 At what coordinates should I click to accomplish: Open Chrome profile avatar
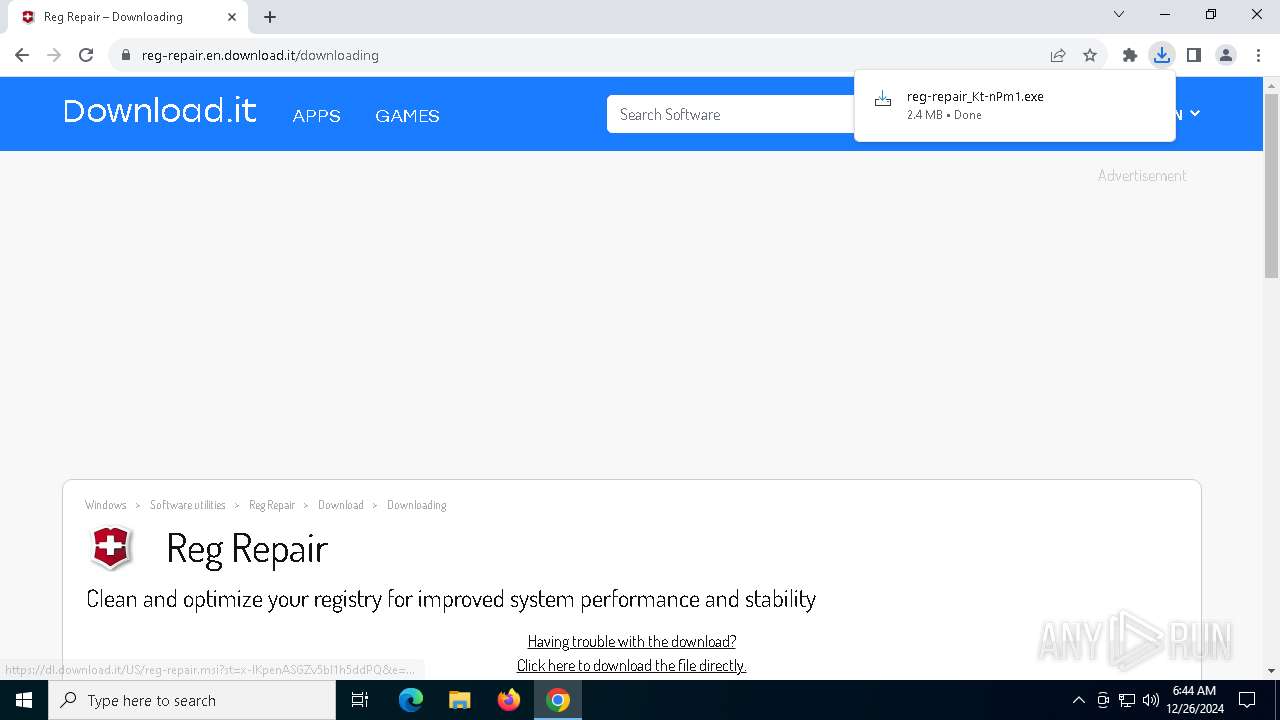coord(1226,55)
